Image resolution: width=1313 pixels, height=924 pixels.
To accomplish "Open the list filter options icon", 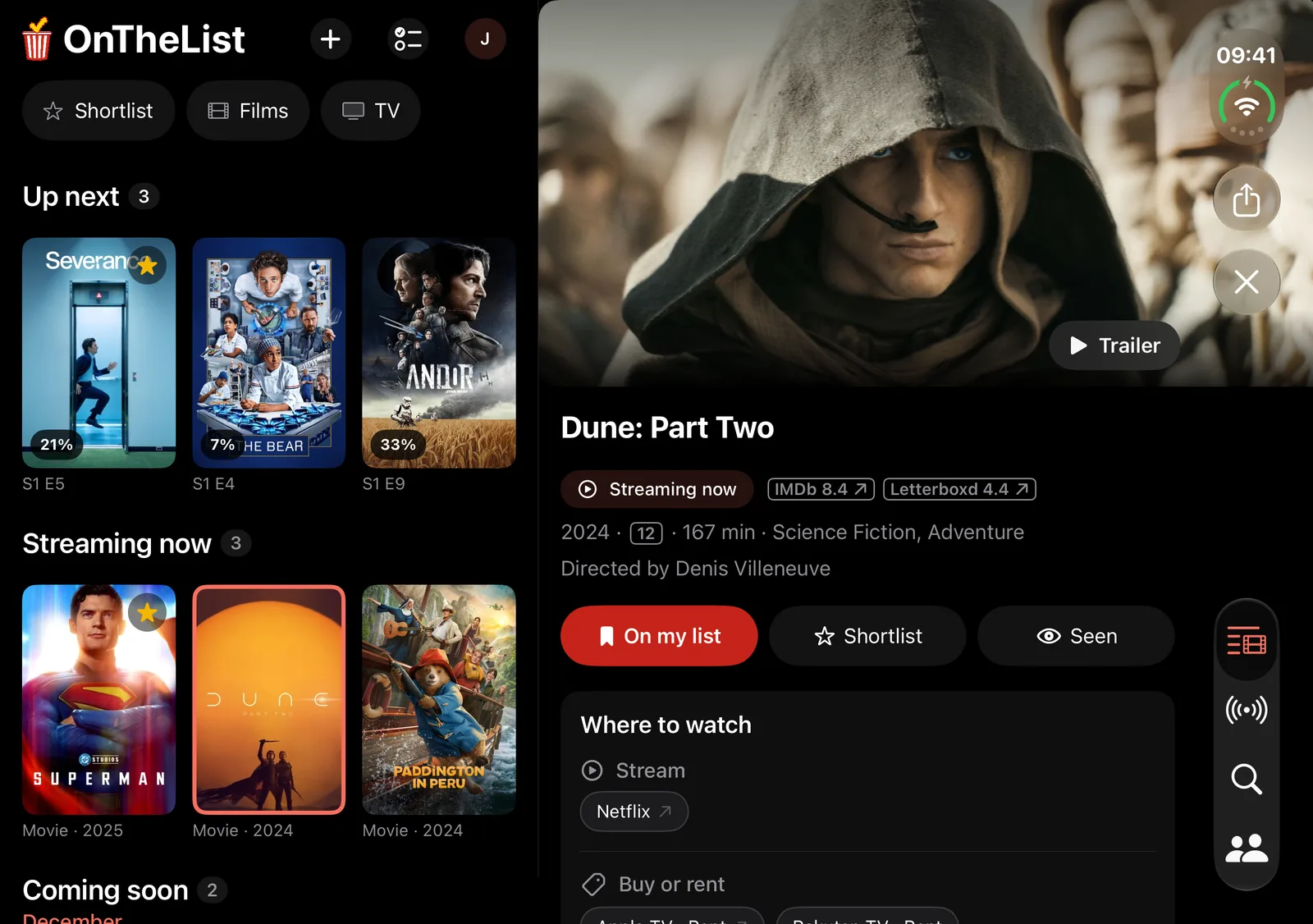I will [x=408, y=39].
